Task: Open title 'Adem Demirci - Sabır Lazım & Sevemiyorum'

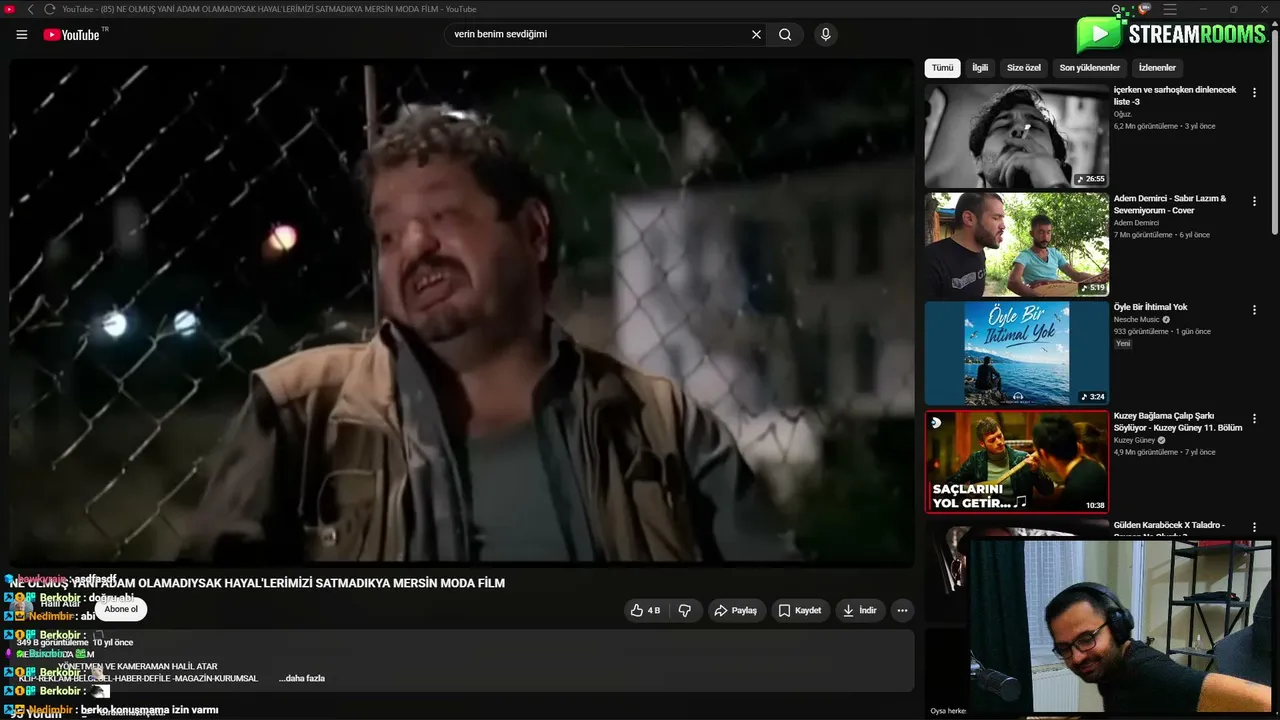Action: 1170,204
